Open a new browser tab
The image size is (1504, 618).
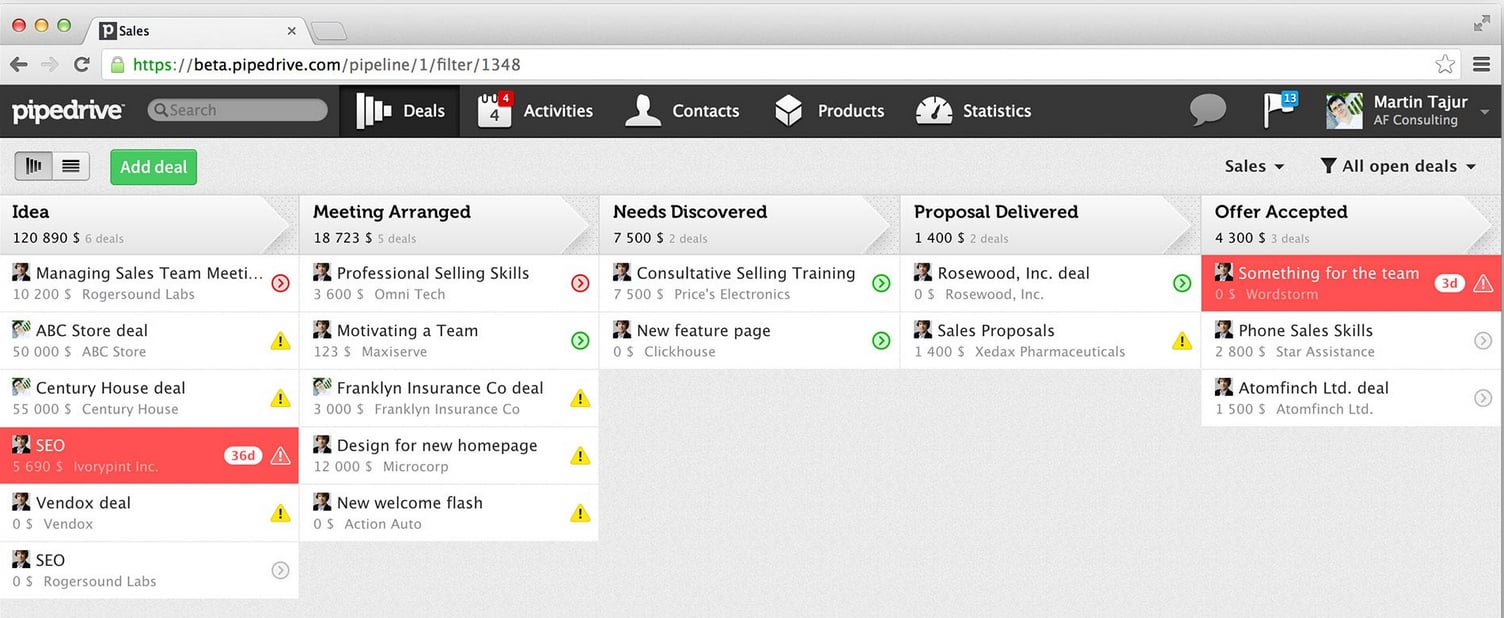[x=329, y=32]
